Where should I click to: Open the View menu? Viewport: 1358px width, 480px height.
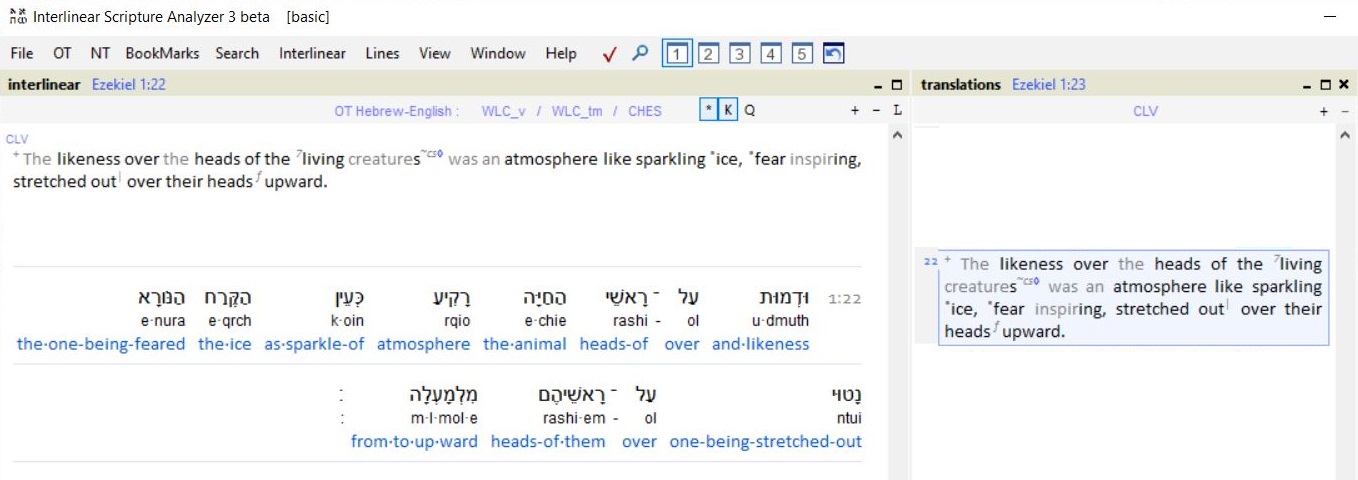435,54
